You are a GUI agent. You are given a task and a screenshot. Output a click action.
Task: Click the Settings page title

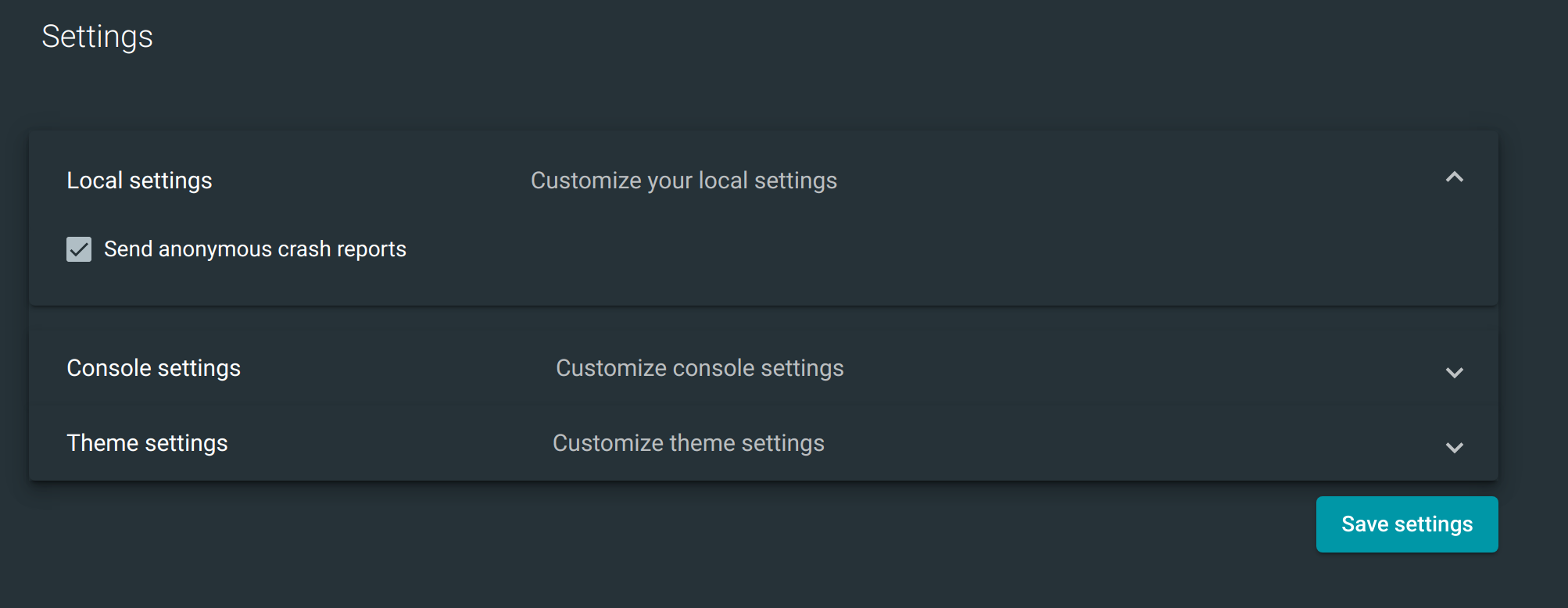(97, 36)
